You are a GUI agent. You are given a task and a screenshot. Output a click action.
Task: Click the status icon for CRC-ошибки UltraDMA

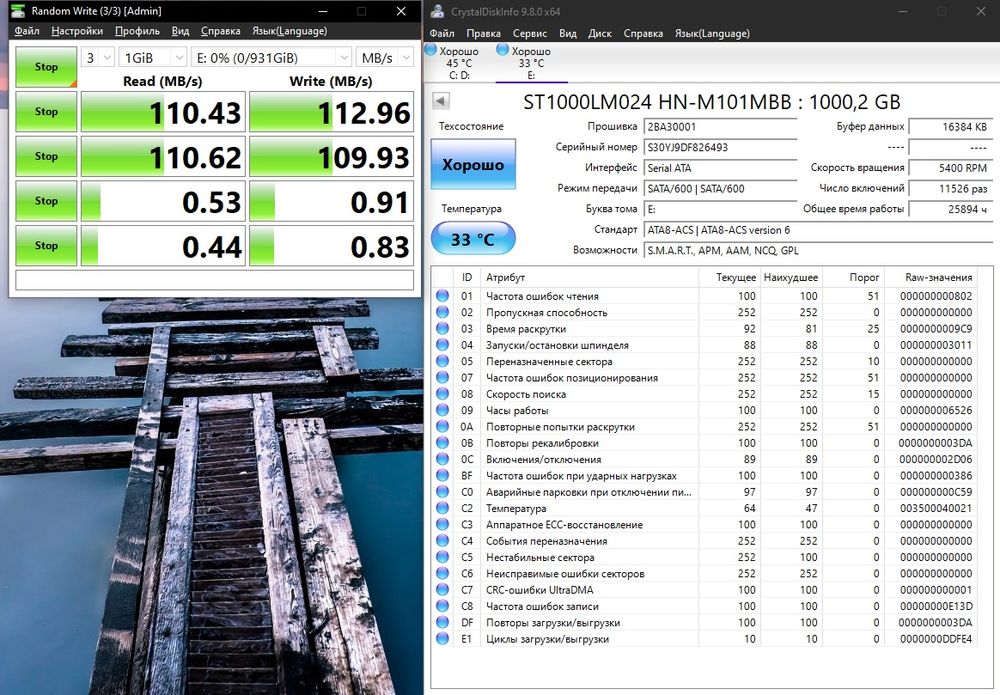(442, 590)
